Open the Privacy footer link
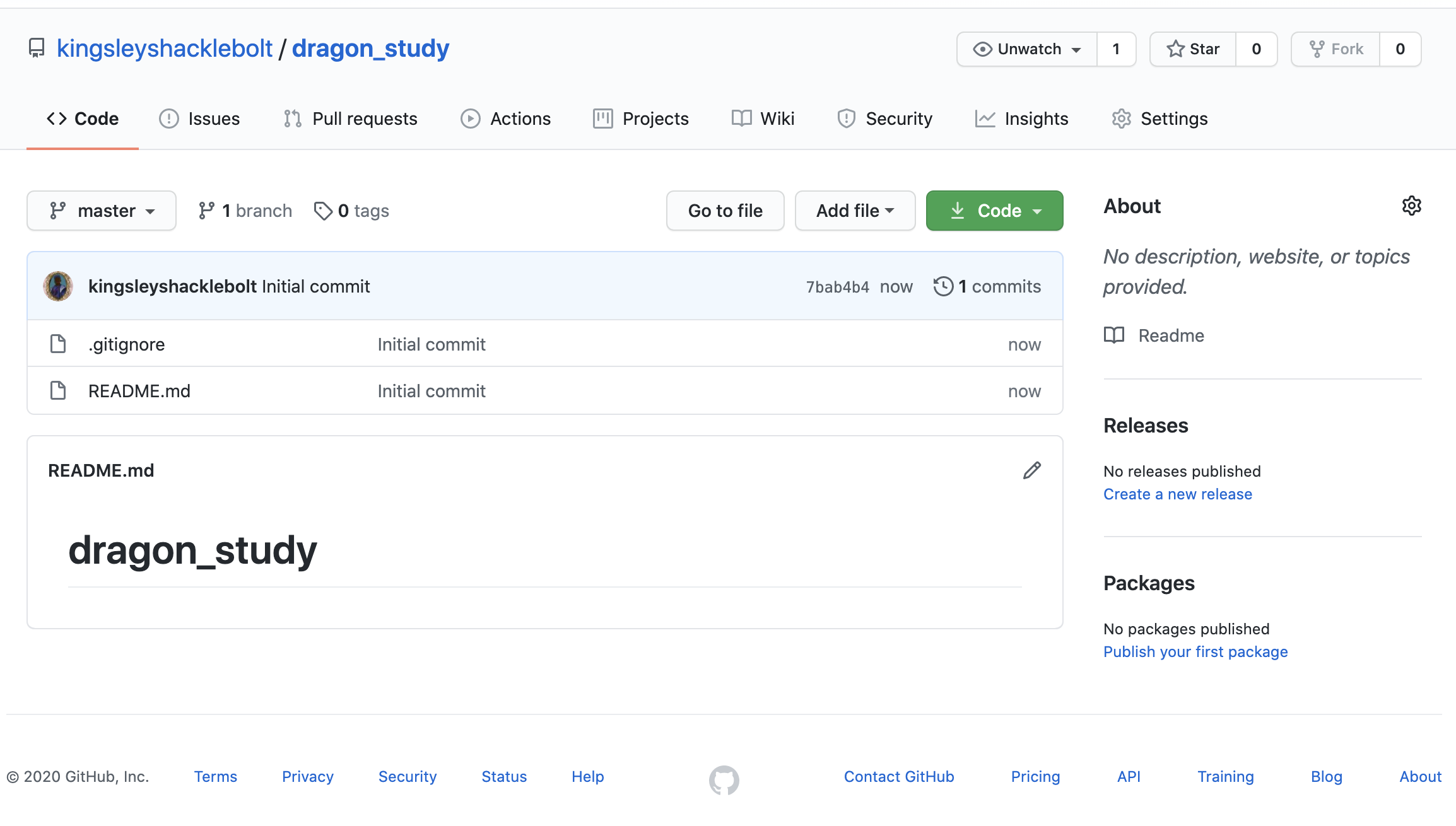The height and width of the screenshot is (826, 1456). click(308, 777)
